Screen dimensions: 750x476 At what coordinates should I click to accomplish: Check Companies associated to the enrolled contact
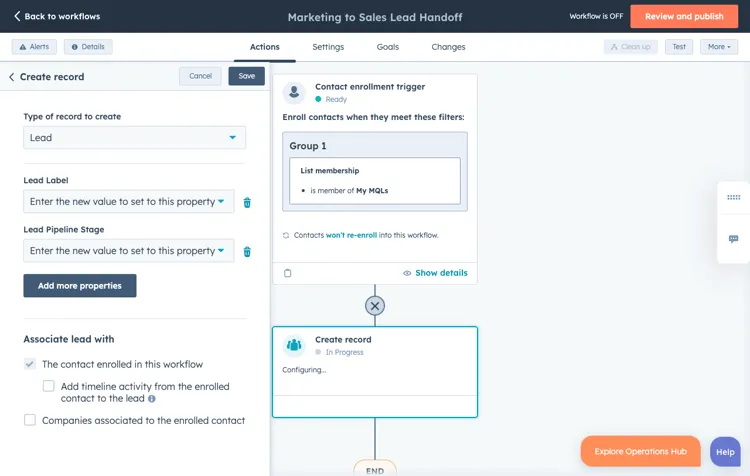pos(30,420)
